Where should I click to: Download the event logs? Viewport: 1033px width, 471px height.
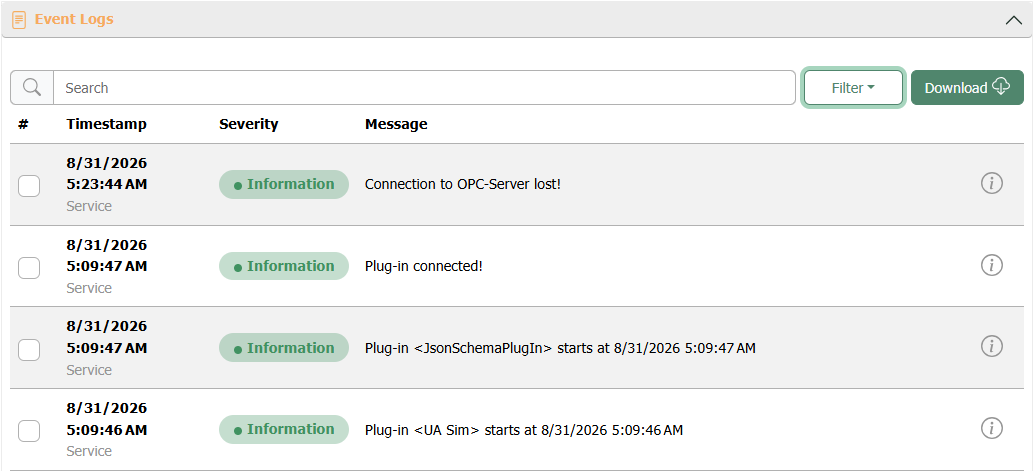pyautogui.click(x=967, y=88)
